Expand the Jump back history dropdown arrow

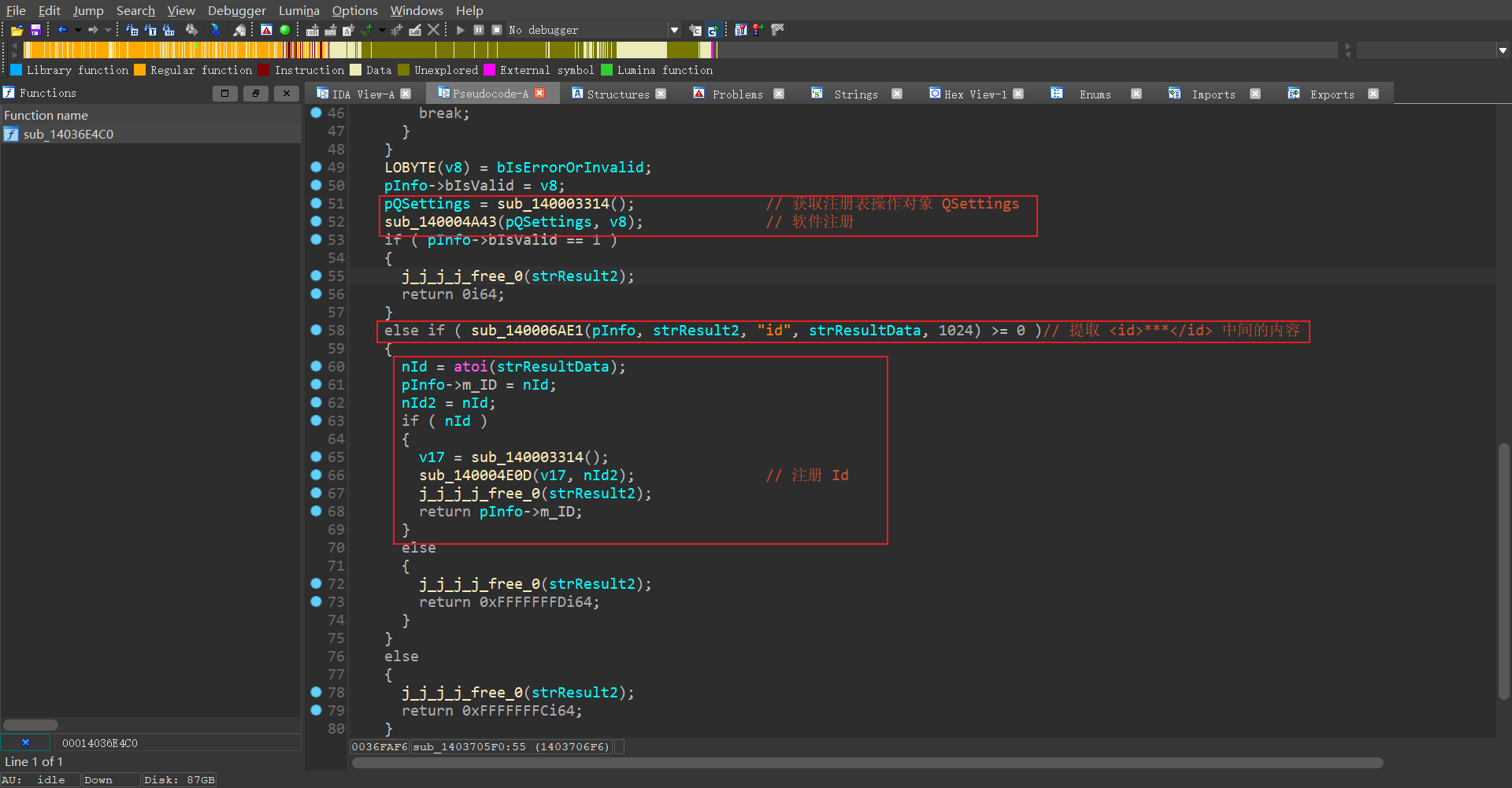point(77,30)
